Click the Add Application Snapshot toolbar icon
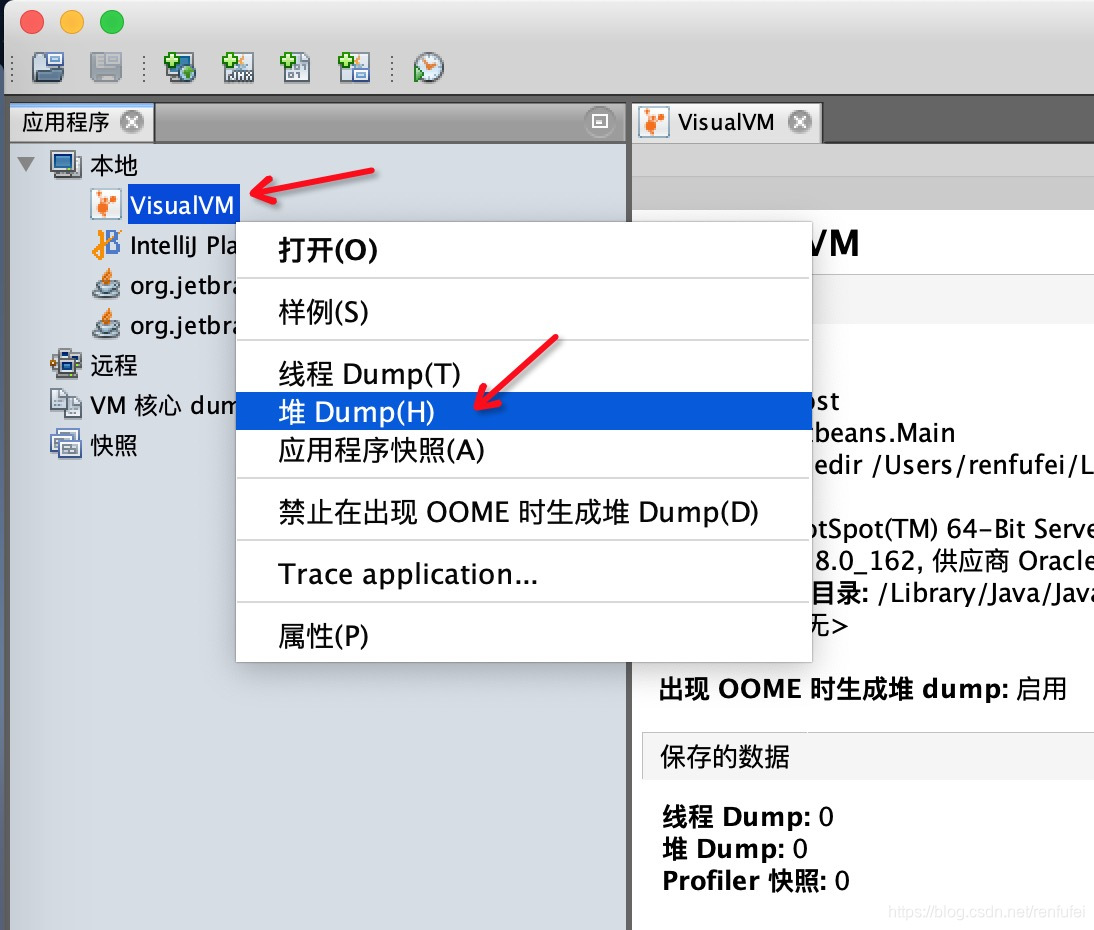Screen dimensions: 1094x930 (353, 67)
